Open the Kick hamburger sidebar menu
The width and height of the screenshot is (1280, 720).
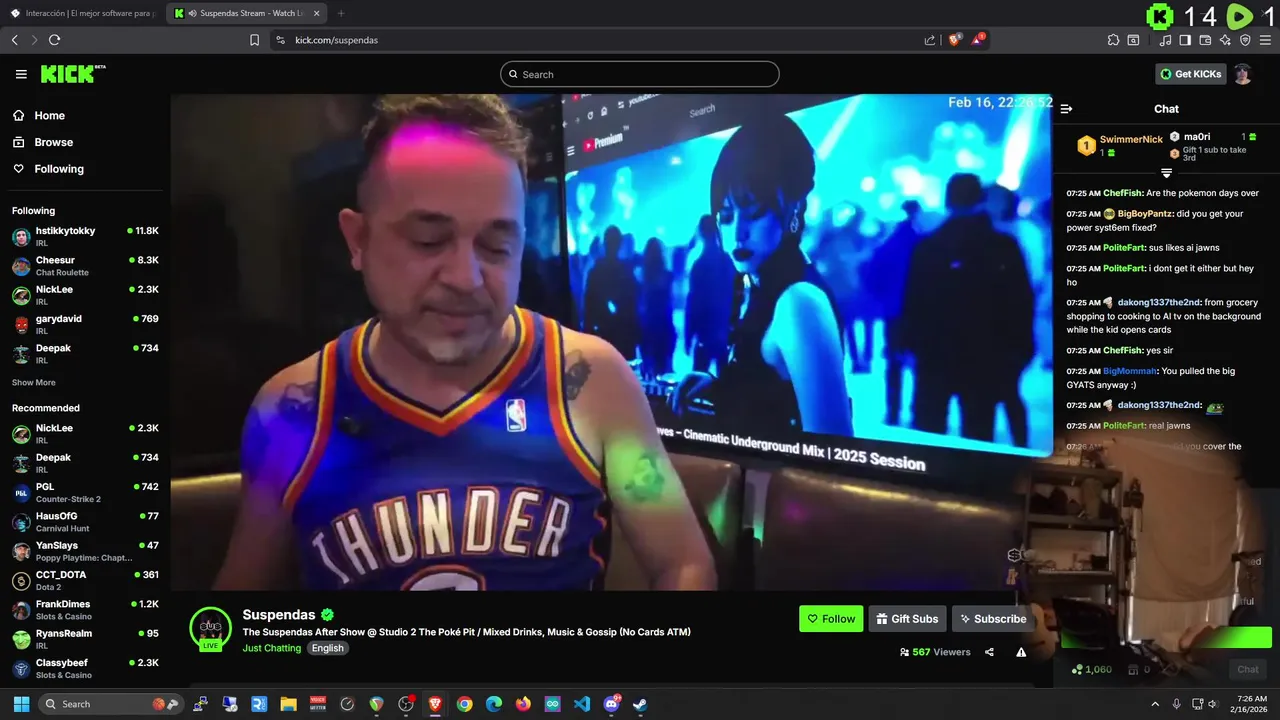21,74
